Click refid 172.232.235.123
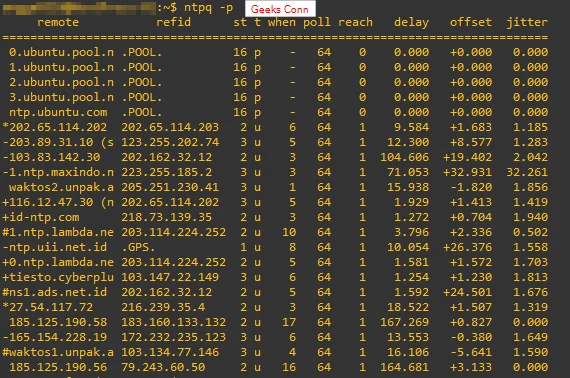570x378 pixels. coord(173,337)
